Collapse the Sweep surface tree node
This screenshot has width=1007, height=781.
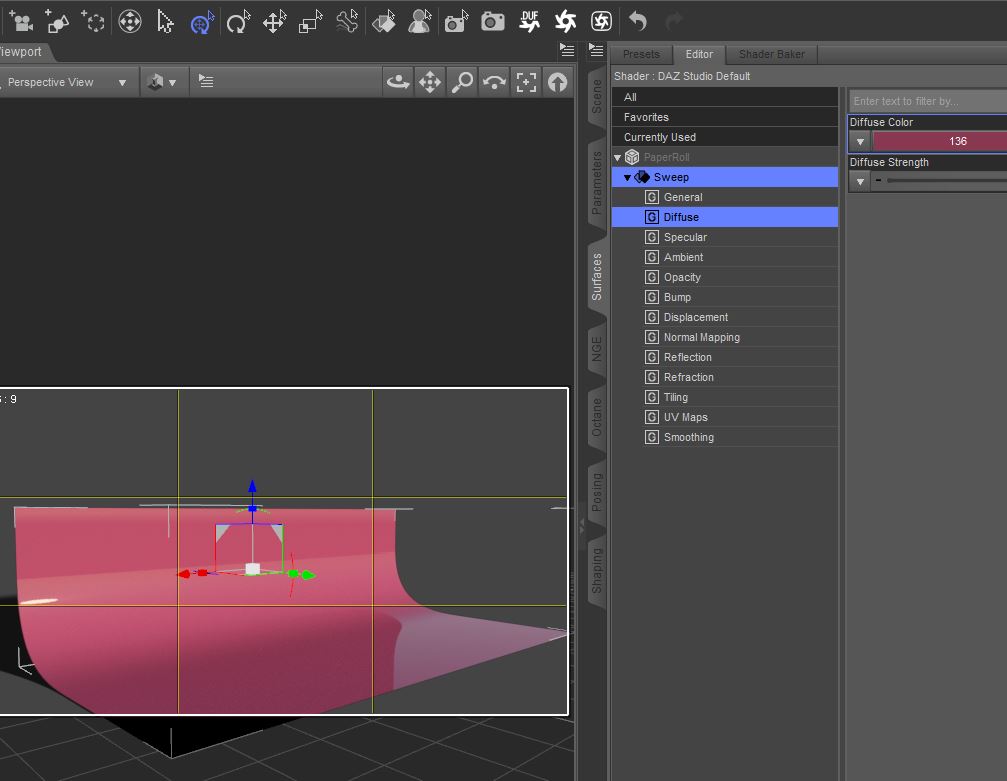pos(627,178)
